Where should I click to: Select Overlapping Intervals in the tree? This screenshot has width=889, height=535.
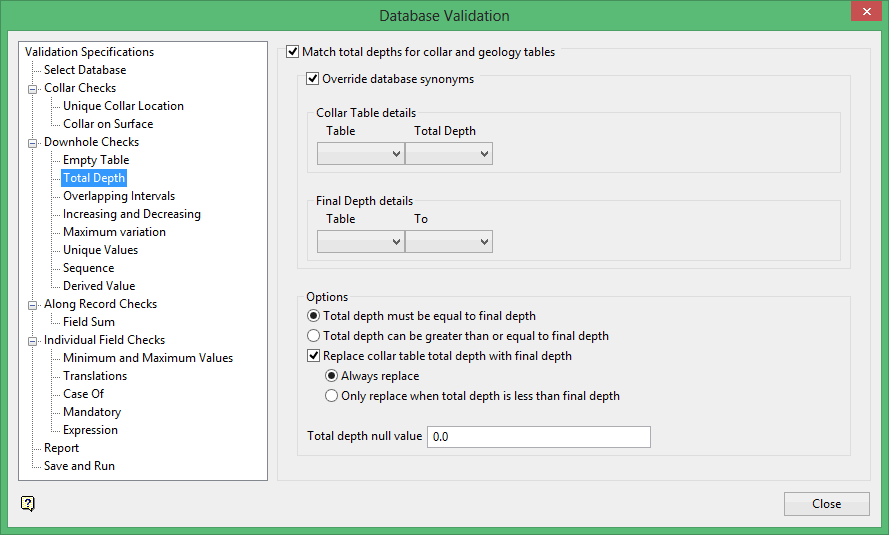pyautogui.click(x=119, y=196)
